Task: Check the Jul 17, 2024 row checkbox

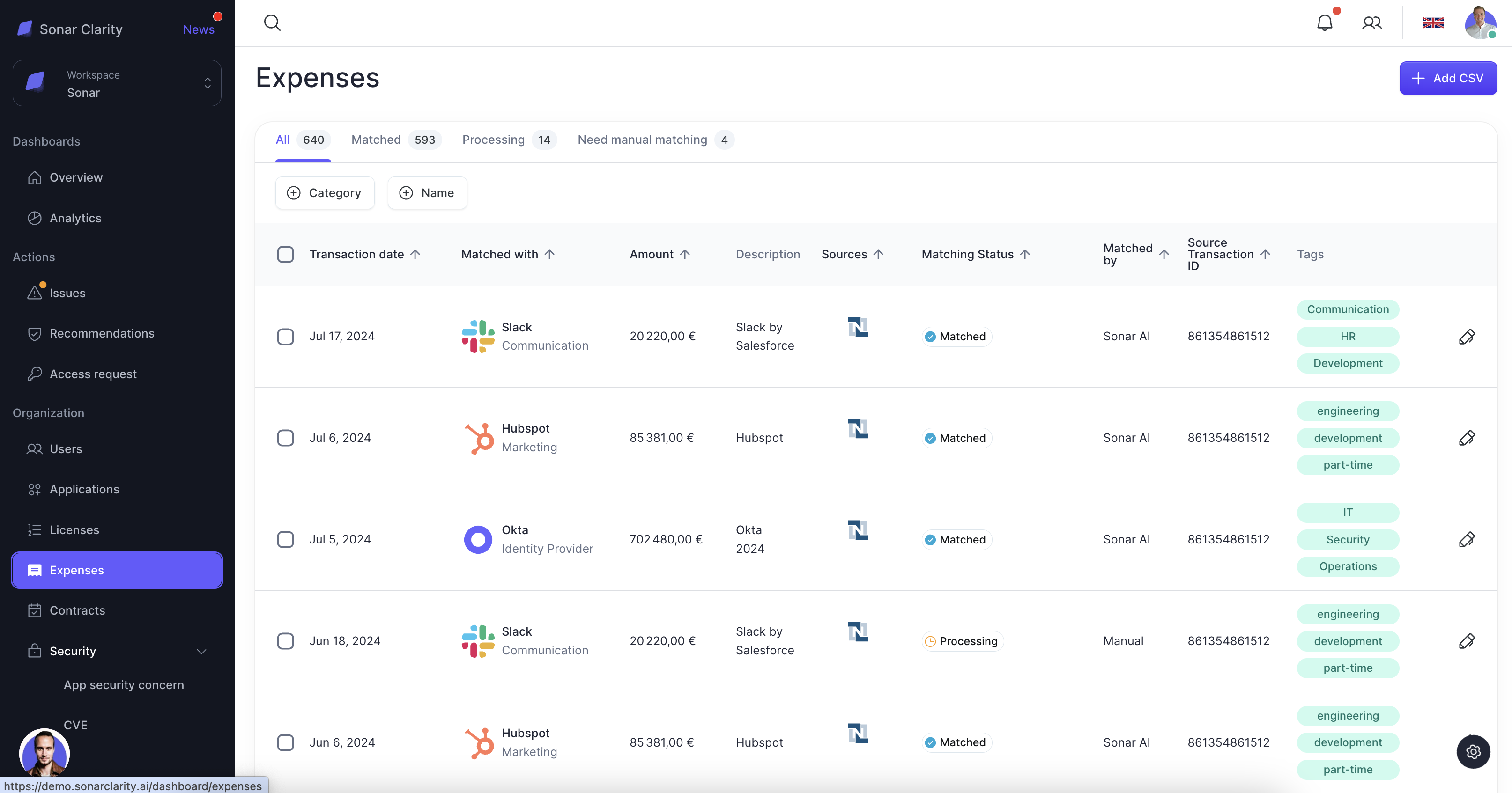Action: (x=285, y=336)
